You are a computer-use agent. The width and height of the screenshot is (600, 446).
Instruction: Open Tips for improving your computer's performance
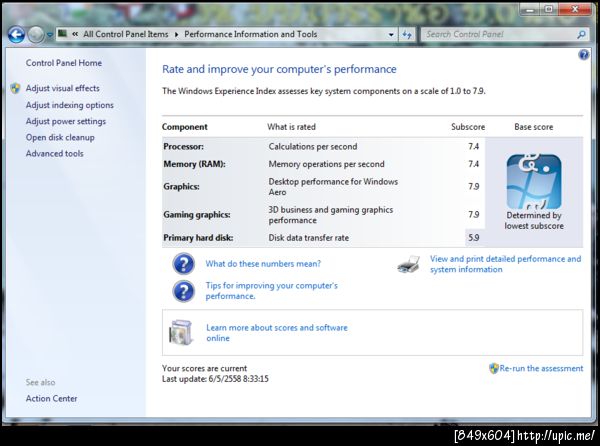click(x=272, y=291)
